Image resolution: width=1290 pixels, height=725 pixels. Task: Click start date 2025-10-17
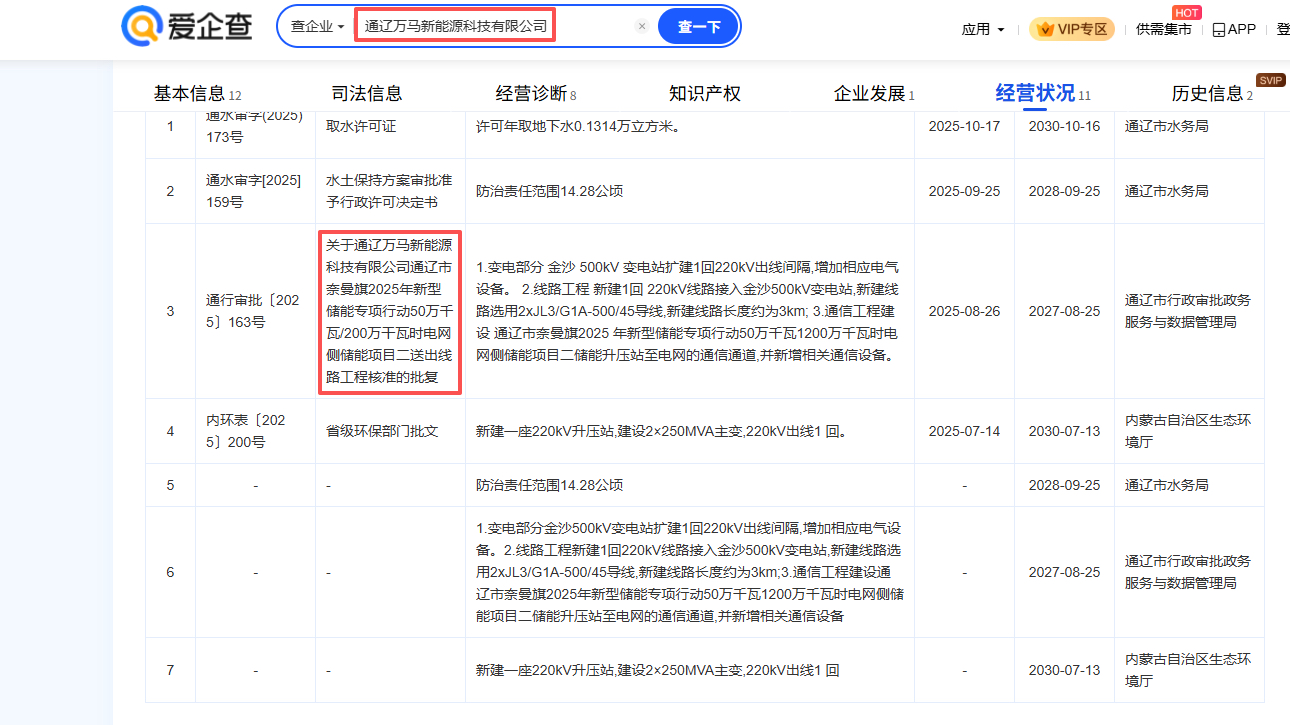tap(964, 126)
